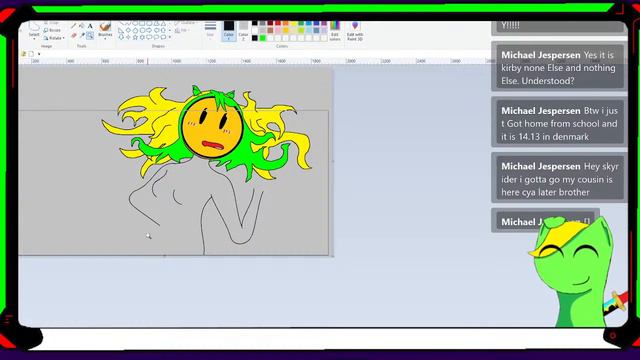
Task: Pick the orange palette swatch
Action: (x=285, y=23)
